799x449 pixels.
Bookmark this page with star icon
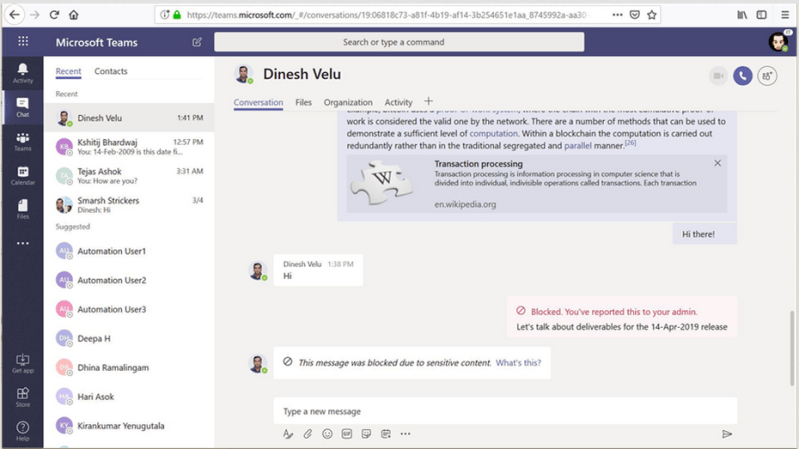652,15
